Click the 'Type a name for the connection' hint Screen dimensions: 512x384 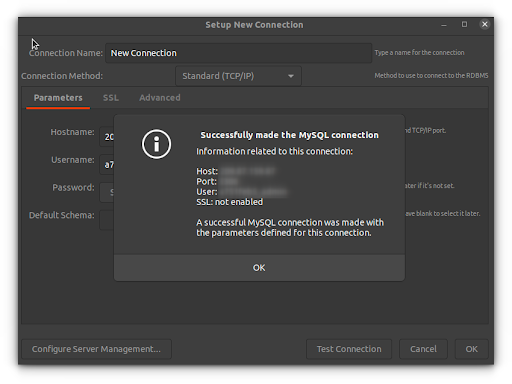coord(419,53)
